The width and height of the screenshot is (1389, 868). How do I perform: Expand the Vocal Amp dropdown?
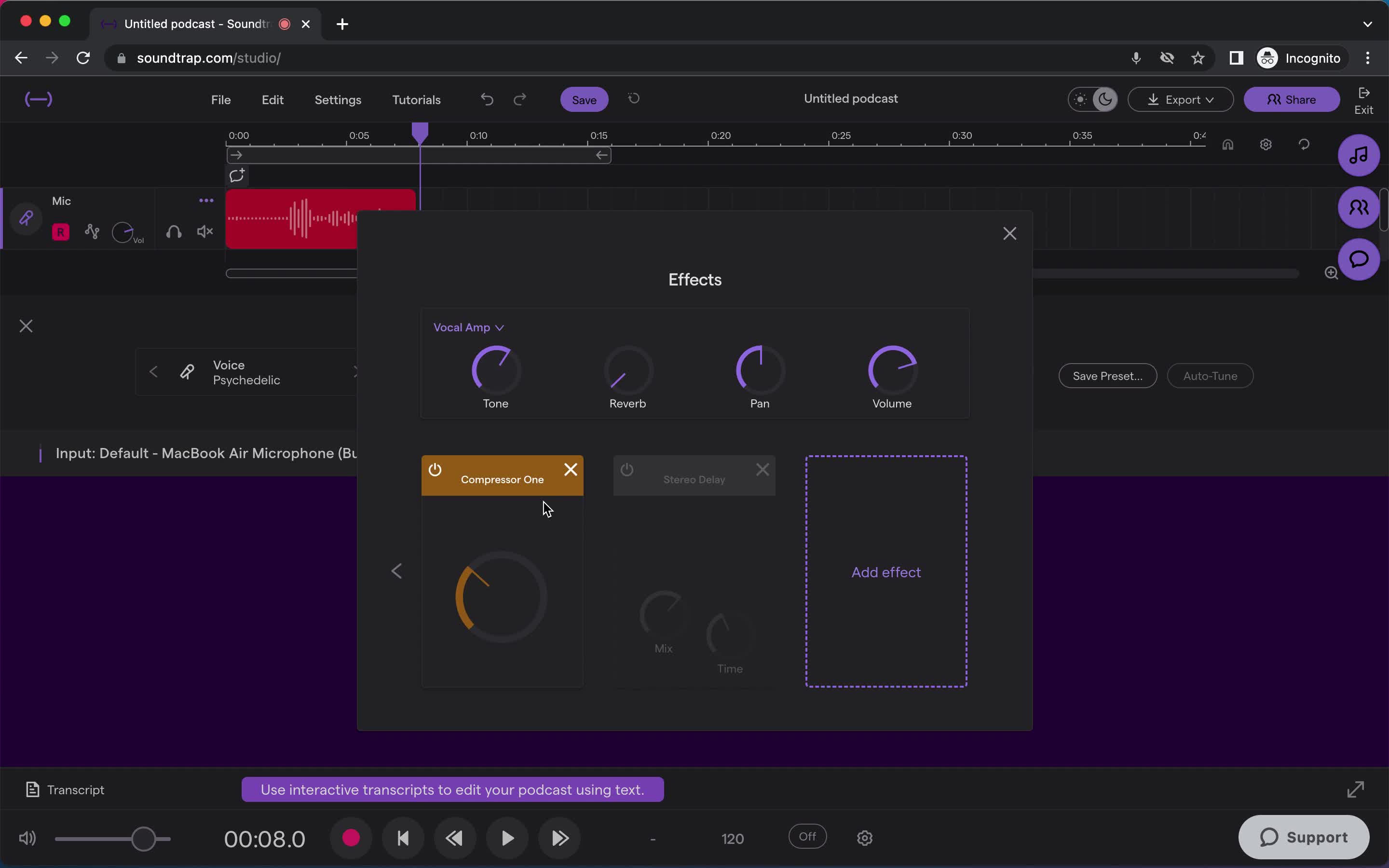point(467,327)
